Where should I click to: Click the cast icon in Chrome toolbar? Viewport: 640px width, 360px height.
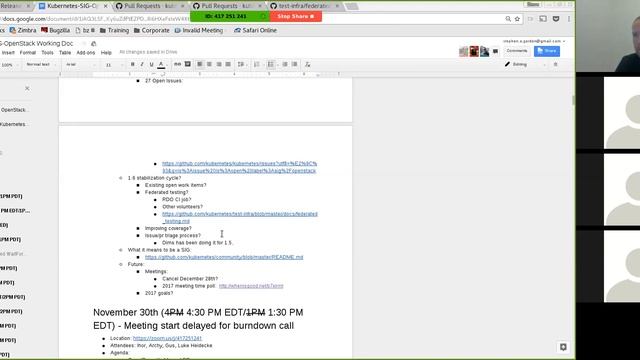(543, 19)
